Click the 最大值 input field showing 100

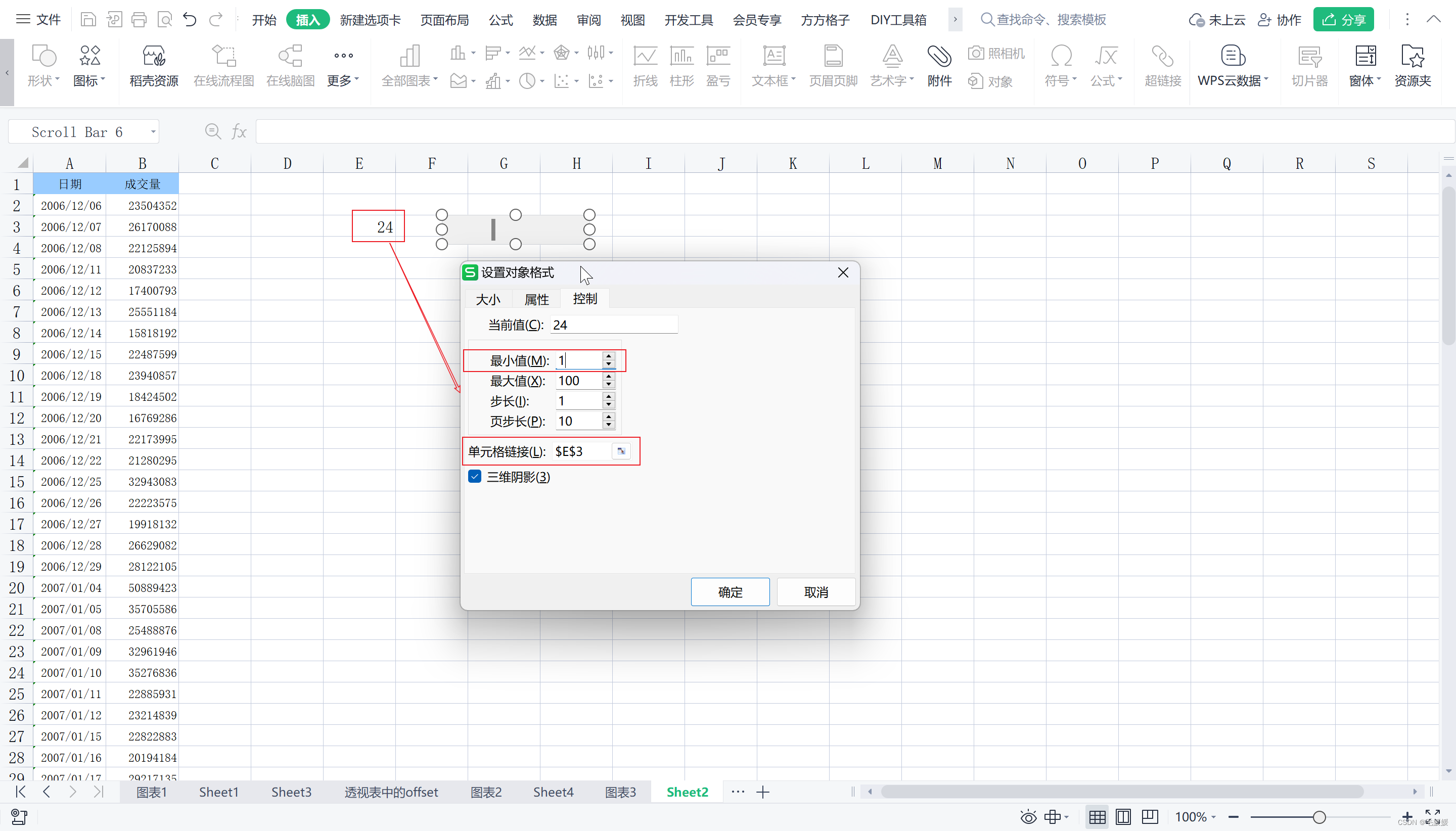[x=579, y=381]
